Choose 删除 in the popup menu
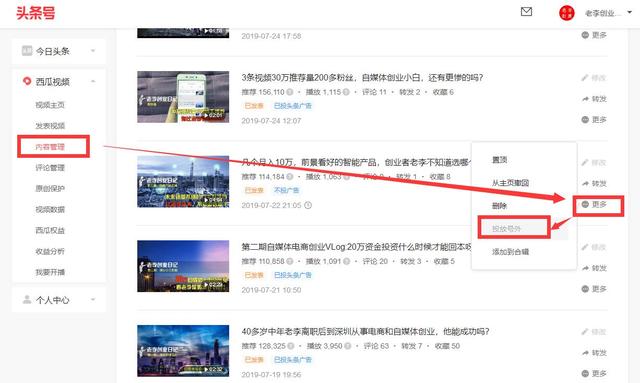The image size is (640, 383). [x=499, y=206]
